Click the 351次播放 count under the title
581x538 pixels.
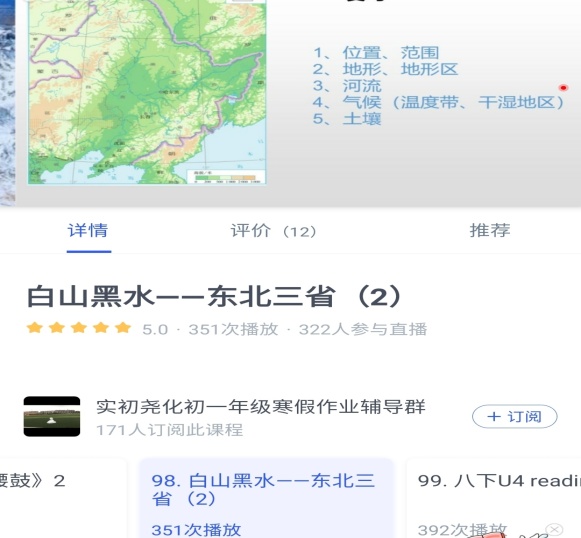tap(233, 329)
